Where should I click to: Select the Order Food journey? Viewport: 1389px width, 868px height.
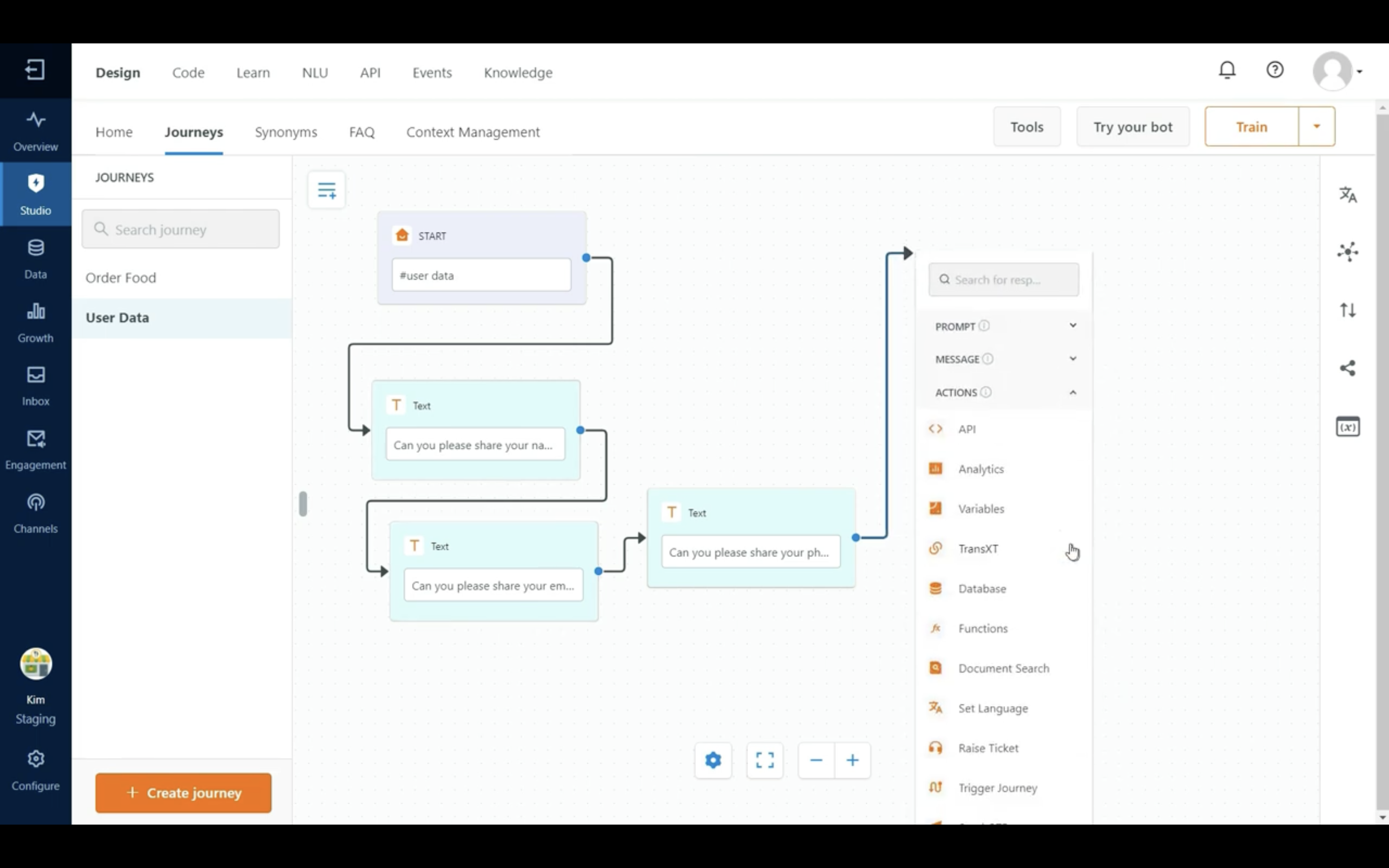tap(181, 278)
